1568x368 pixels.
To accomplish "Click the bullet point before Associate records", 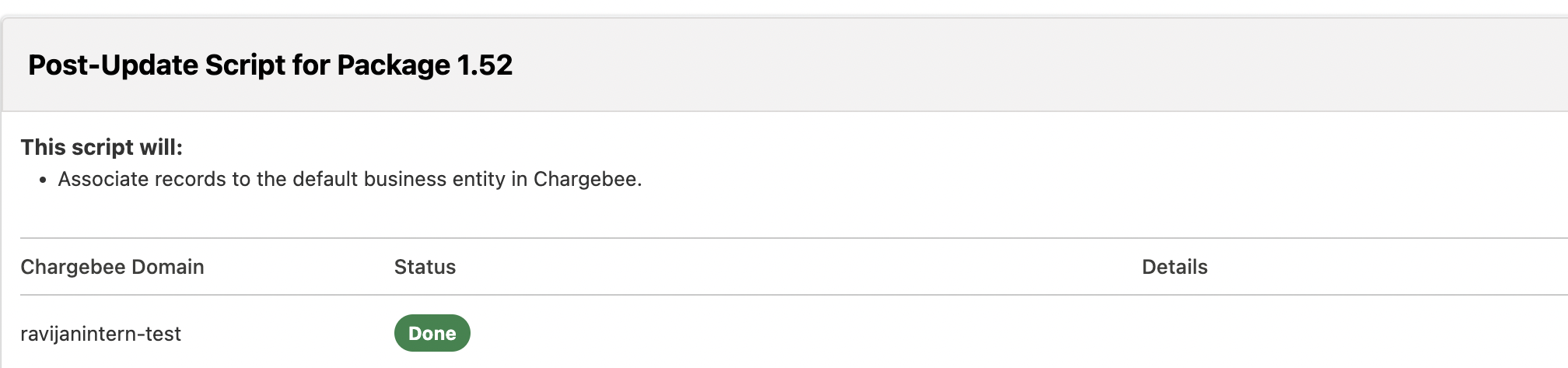I will pos(44,180).
